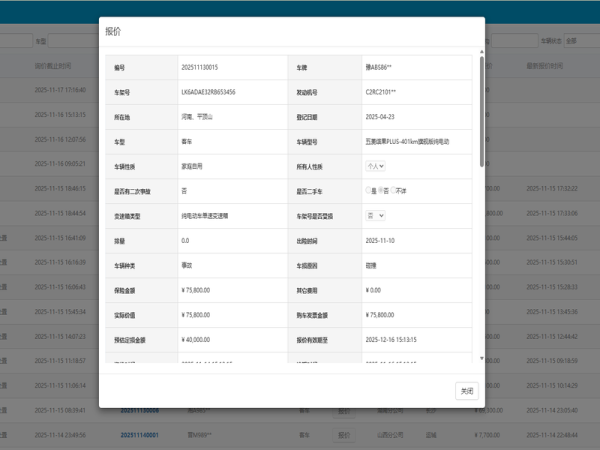Image resolution: width=600 pixels, height=450 pixels.
Task: Open record link 202511130008 in background table
Action: point(139,410)
